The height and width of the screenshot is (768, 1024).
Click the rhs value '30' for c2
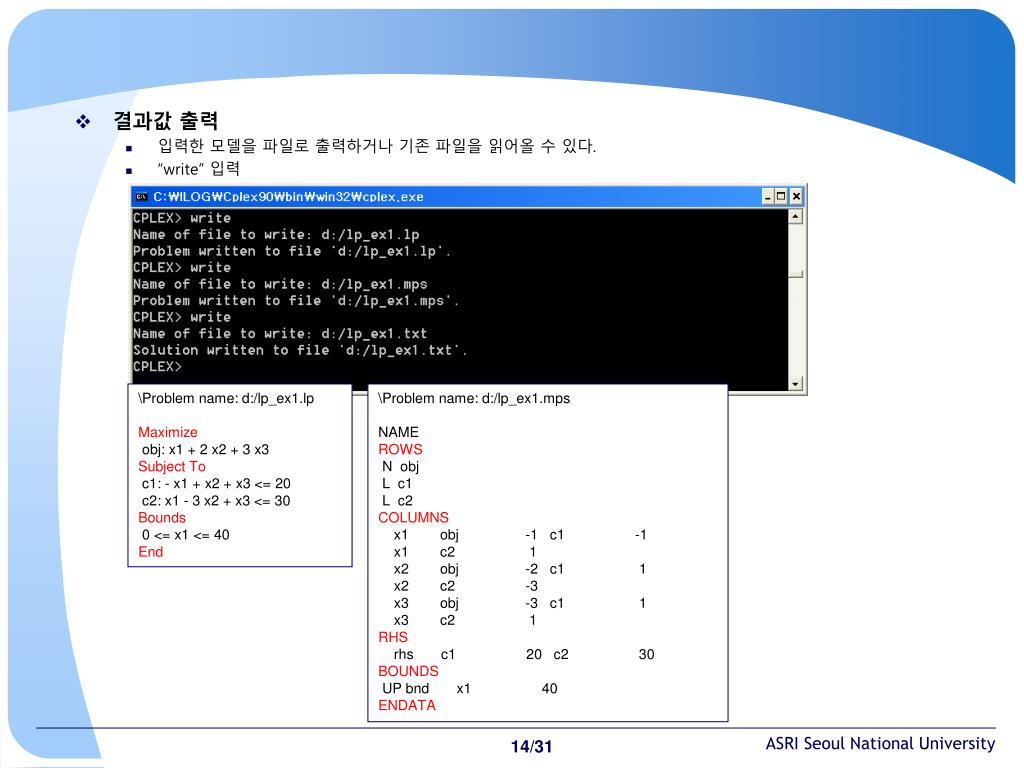[x=647, y=654]
